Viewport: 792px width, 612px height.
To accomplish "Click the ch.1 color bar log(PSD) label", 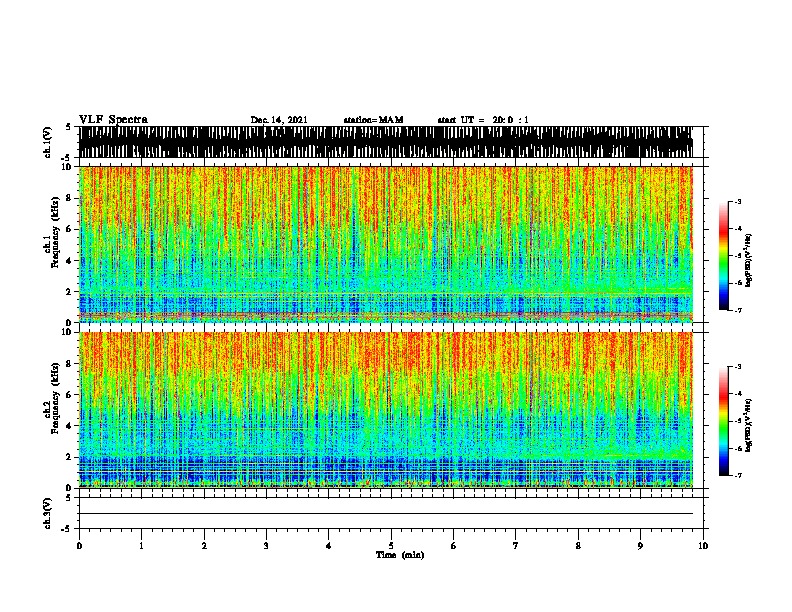I will (x=748, y=260).
